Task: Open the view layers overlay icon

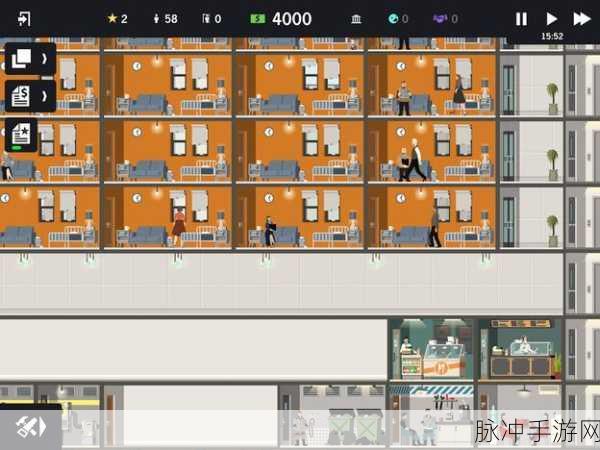Action: (x=21, y=59)
